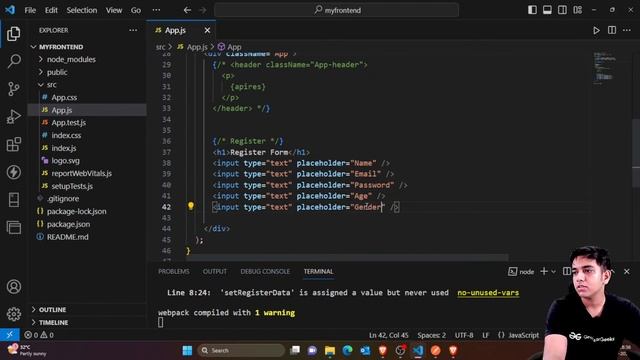The width and height of the screenshot is (640, 360).
Task: Click the myfrontend command center search box
Action: (x=336, y=10)
